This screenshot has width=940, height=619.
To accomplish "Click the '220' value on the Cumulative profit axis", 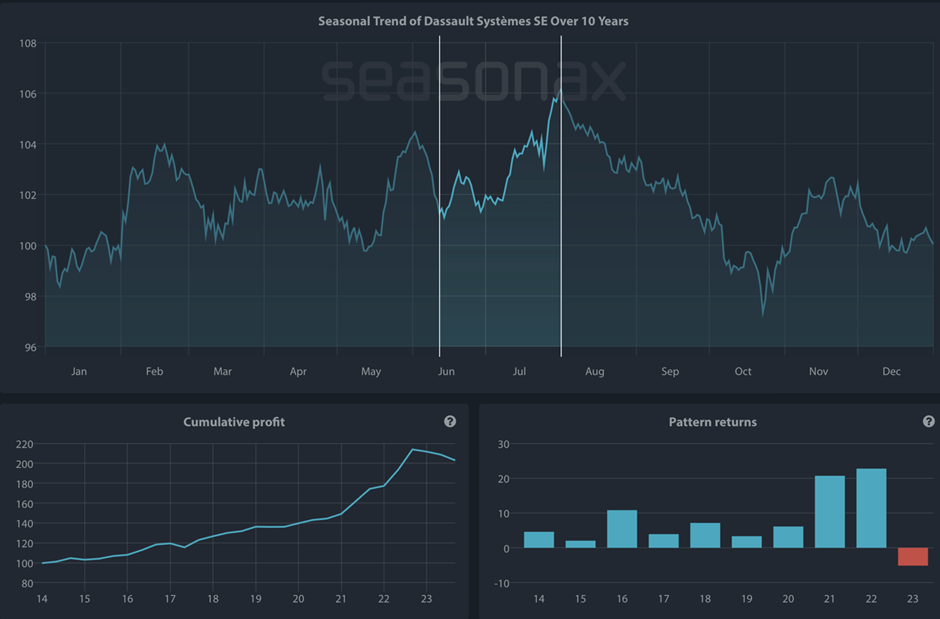I will coord(25,444).
